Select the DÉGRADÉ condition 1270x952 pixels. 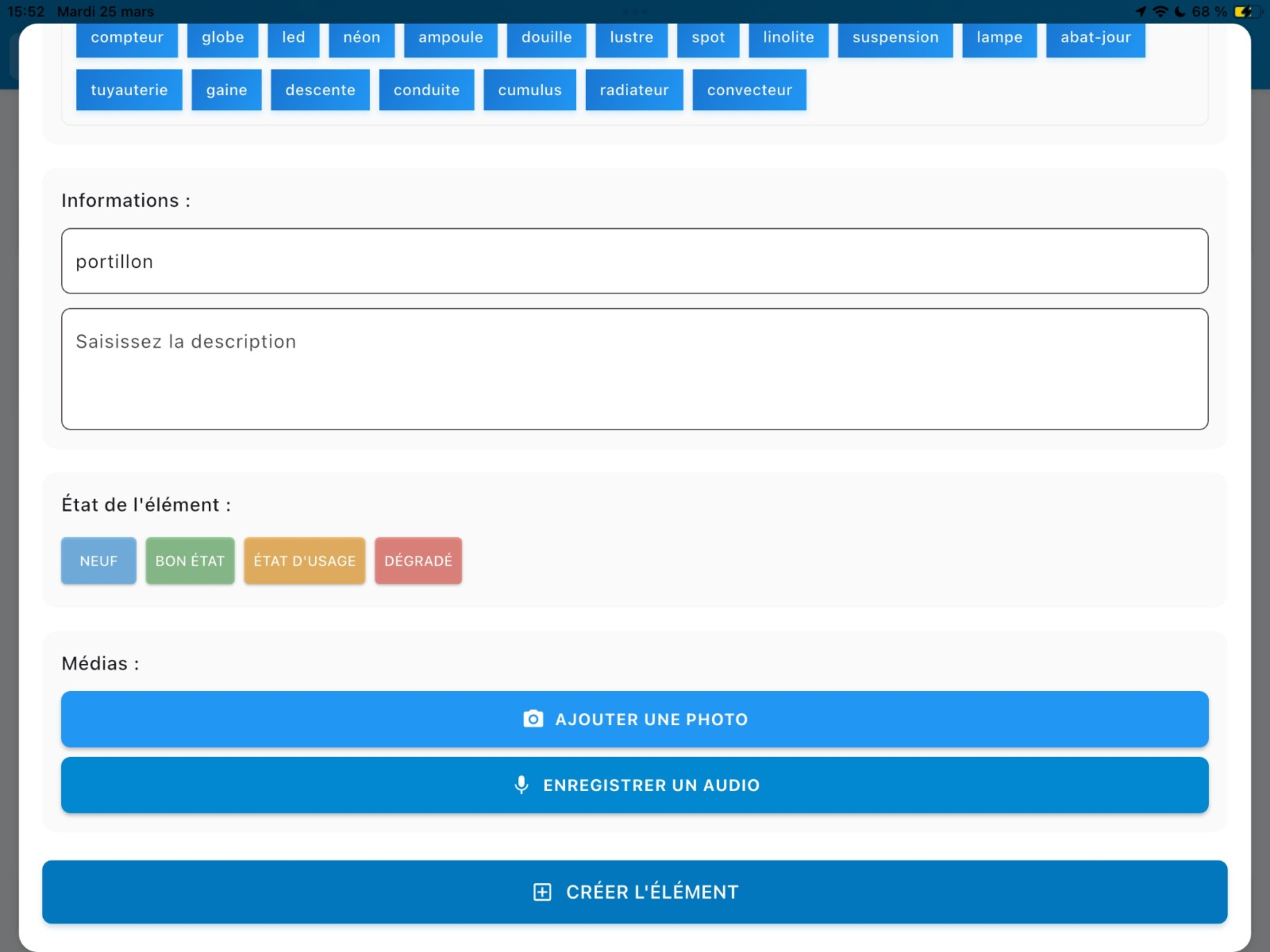418,561
